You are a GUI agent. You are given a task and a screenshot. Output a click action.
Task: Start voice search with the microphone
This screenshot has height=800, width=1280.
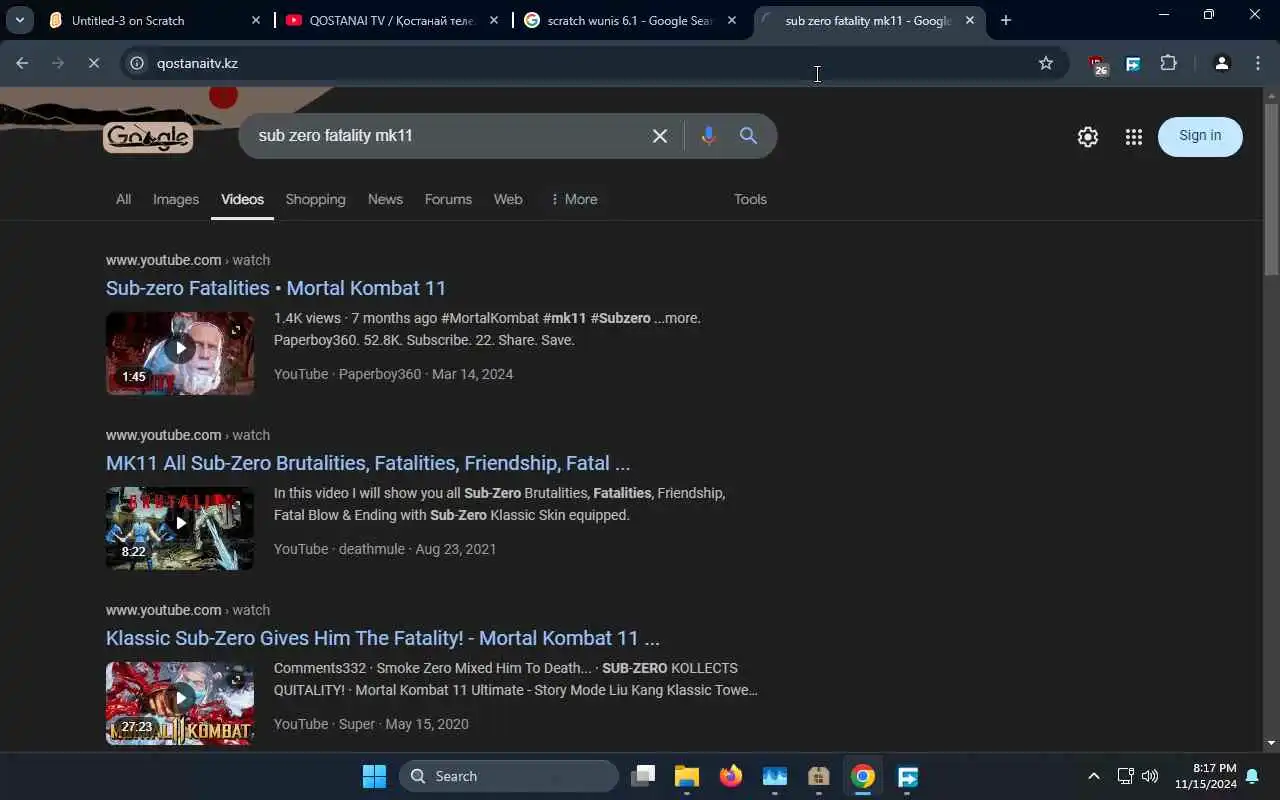click(708, 136)
